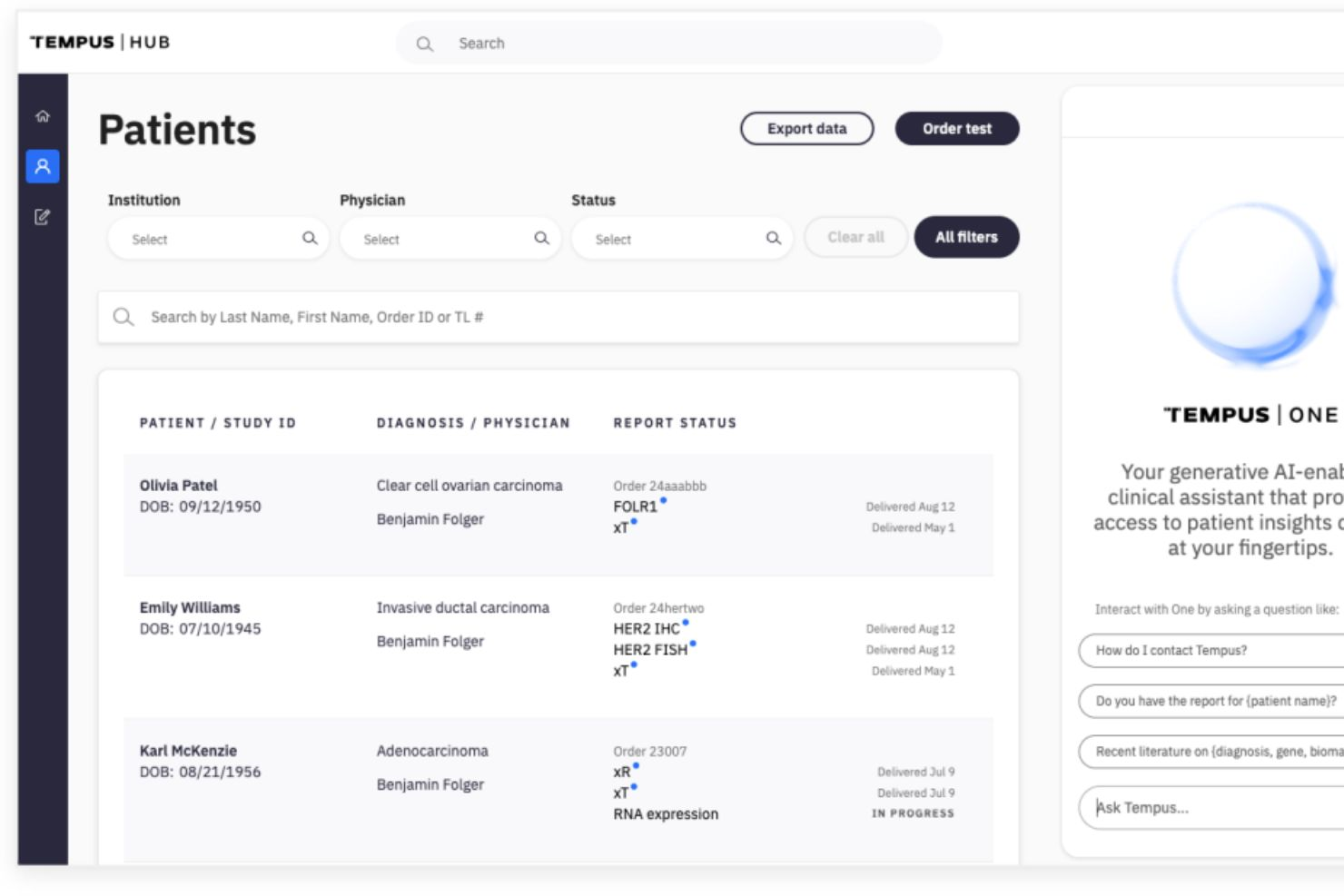Click Benjamin Folger in Karl McKenzie row
This screenshot has width=1344, height=896.
430,784
